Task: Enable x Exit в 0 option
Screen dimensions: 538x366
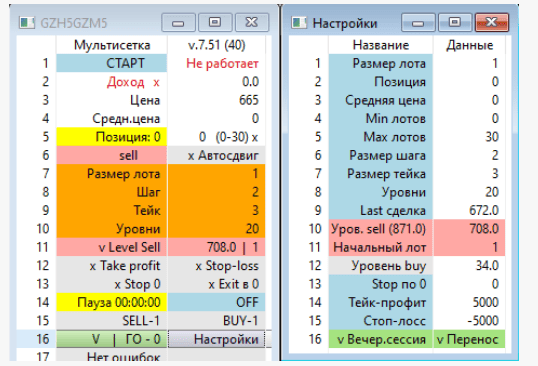Action: tap(217, 284)
